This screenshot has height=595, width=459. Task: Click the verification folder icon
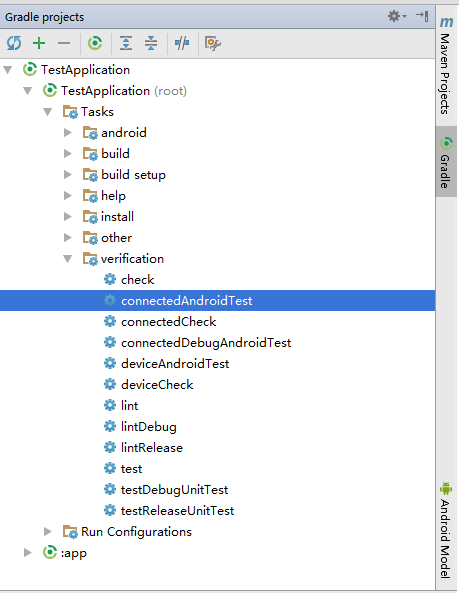point(90,259)
